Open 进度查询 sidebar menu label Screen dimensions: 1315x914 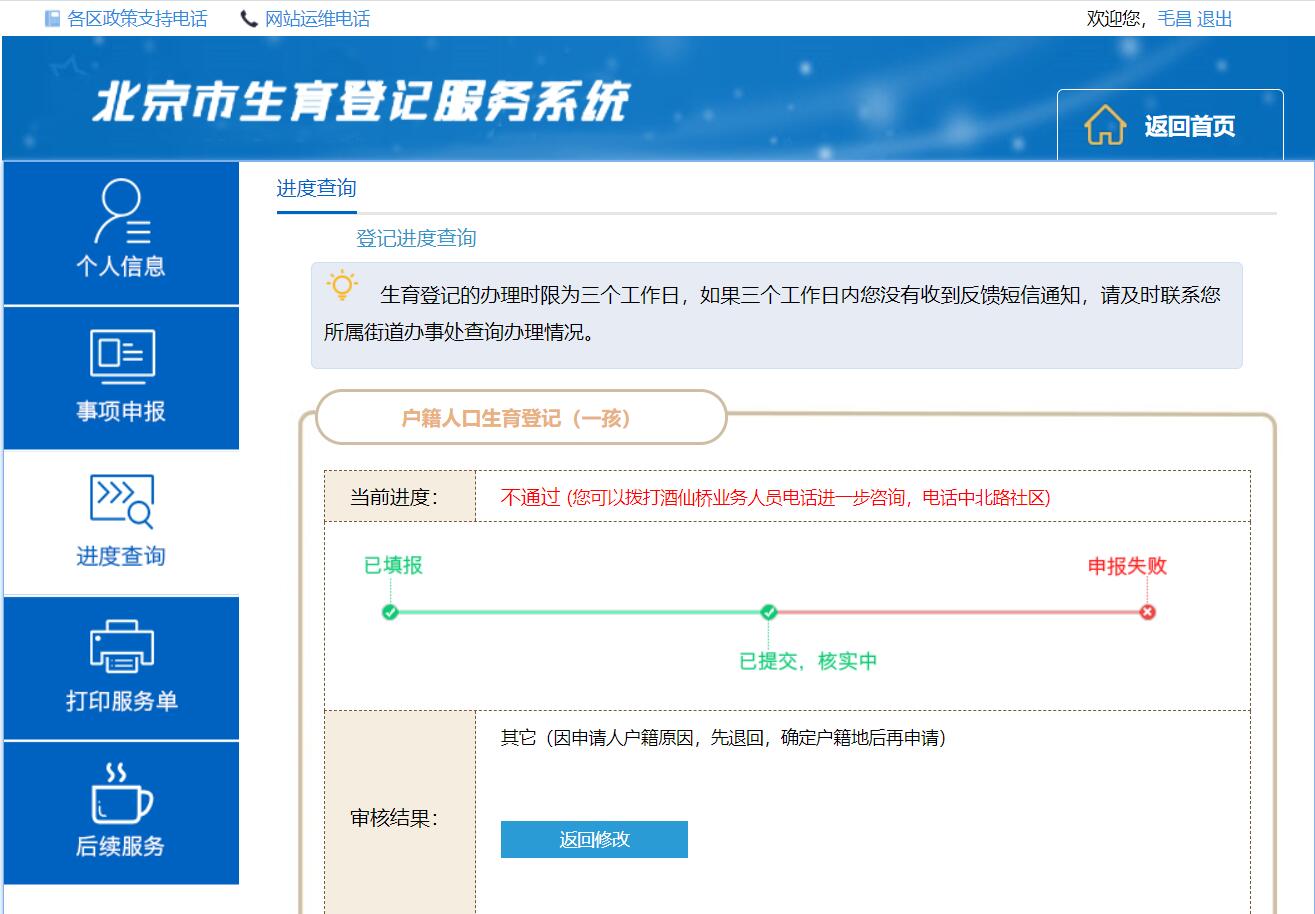pos(121,556)
